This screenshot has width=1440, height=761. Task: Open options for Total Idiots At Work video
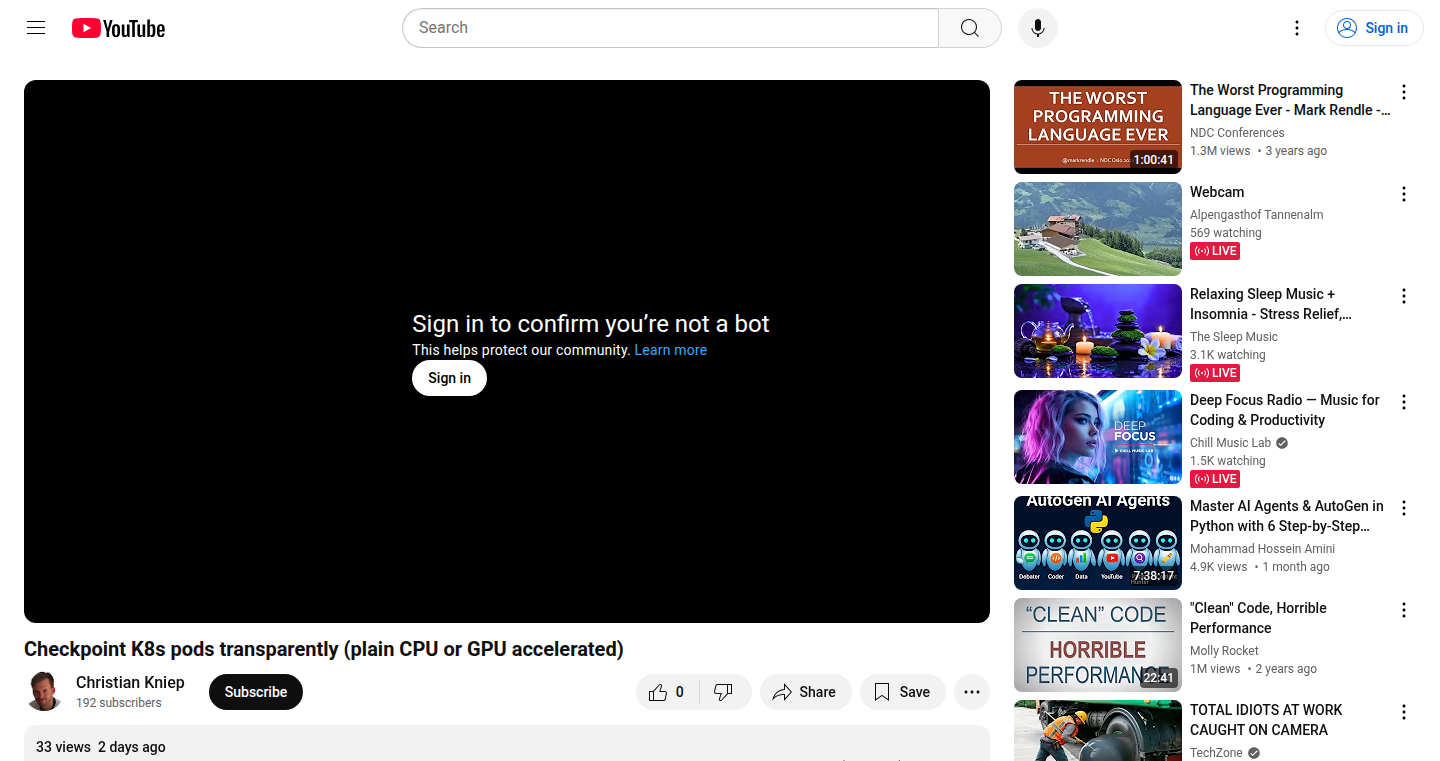click(1404, 712)
